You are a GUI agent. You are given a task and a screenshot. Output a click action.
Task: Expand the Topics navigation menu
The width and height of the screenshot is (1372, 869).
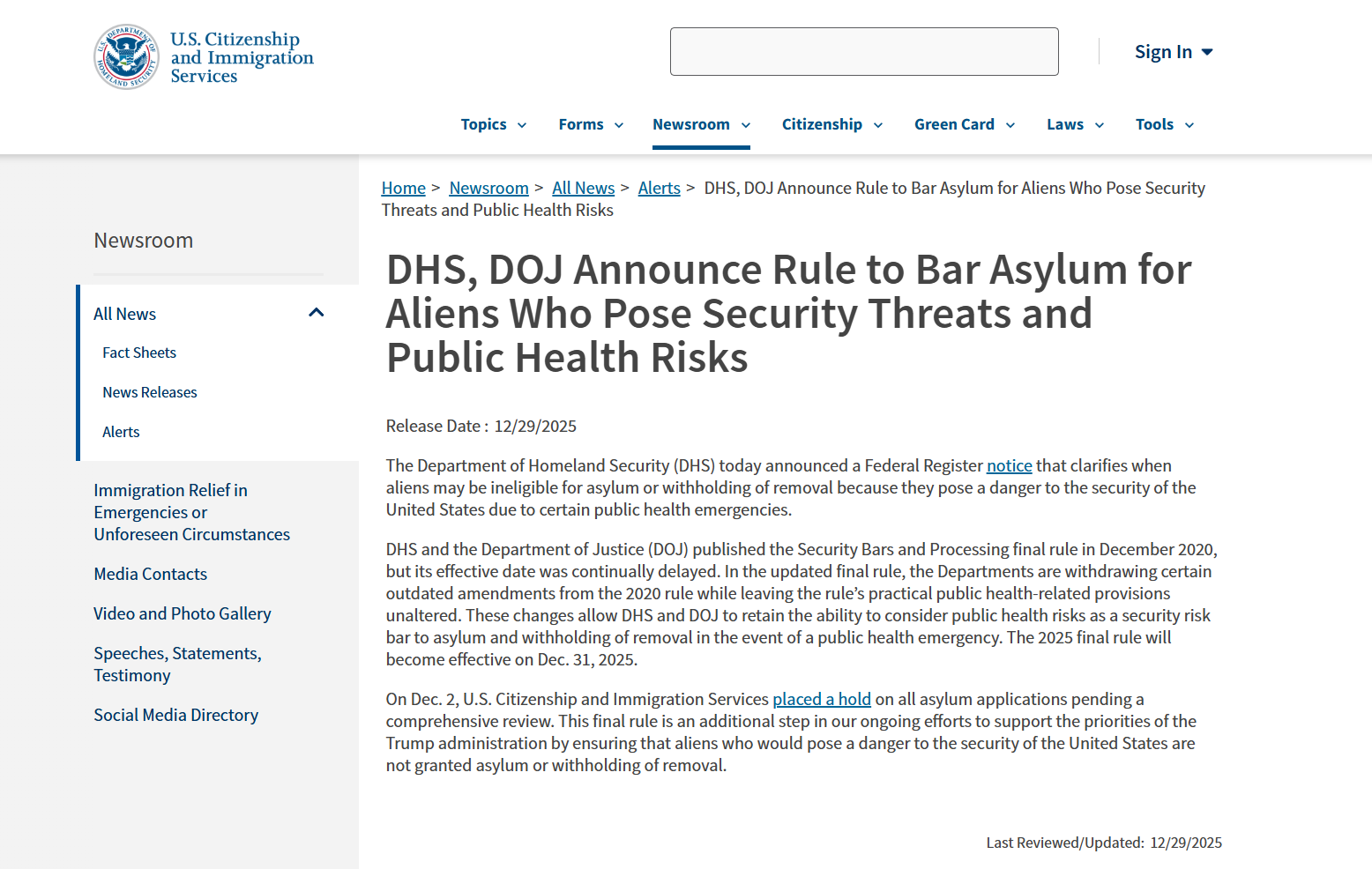(x=493, y=125)
